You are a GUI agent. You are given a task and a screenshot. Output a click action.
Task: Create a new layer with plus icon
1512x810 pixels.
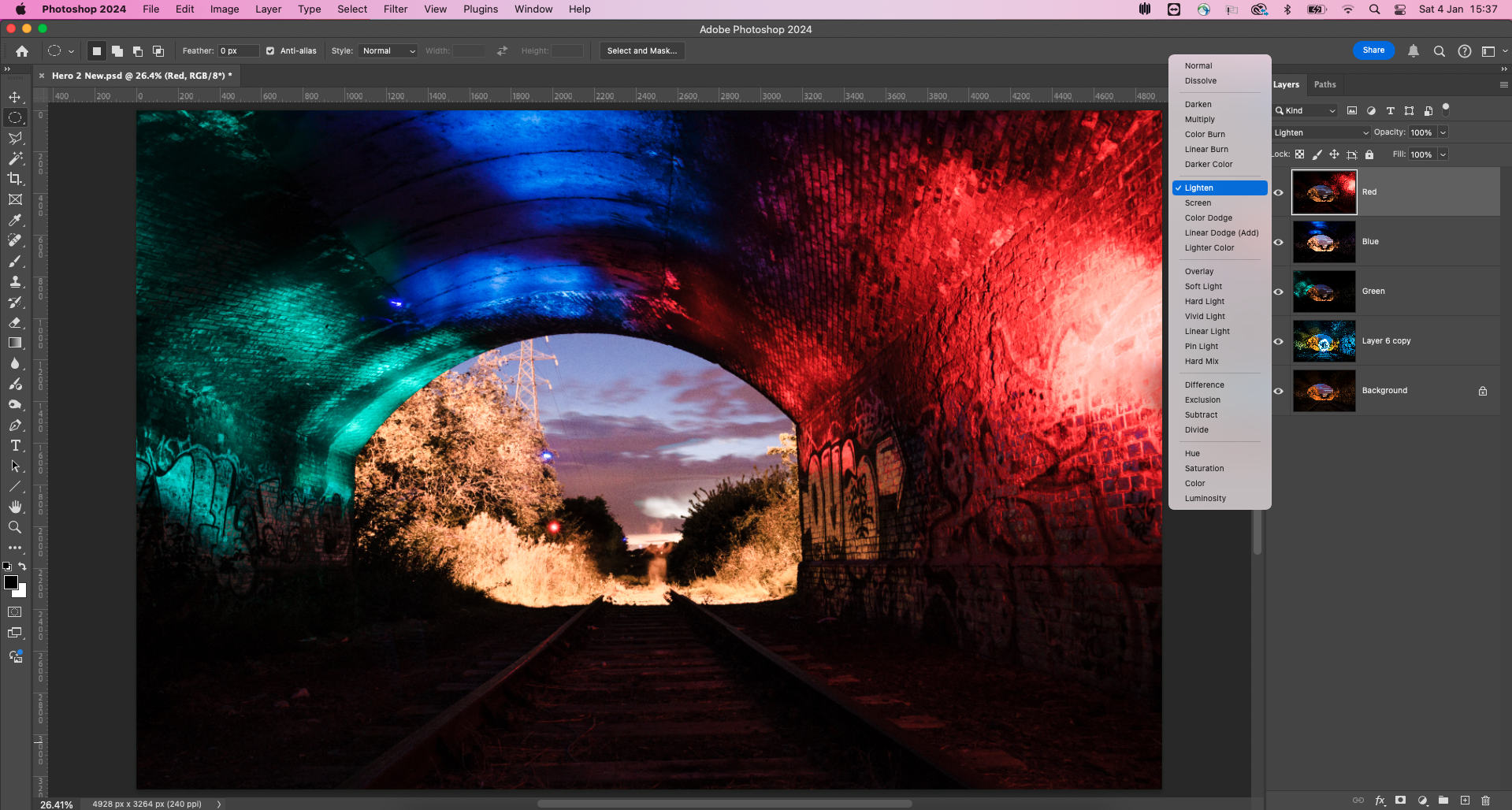pos(1465,801)
